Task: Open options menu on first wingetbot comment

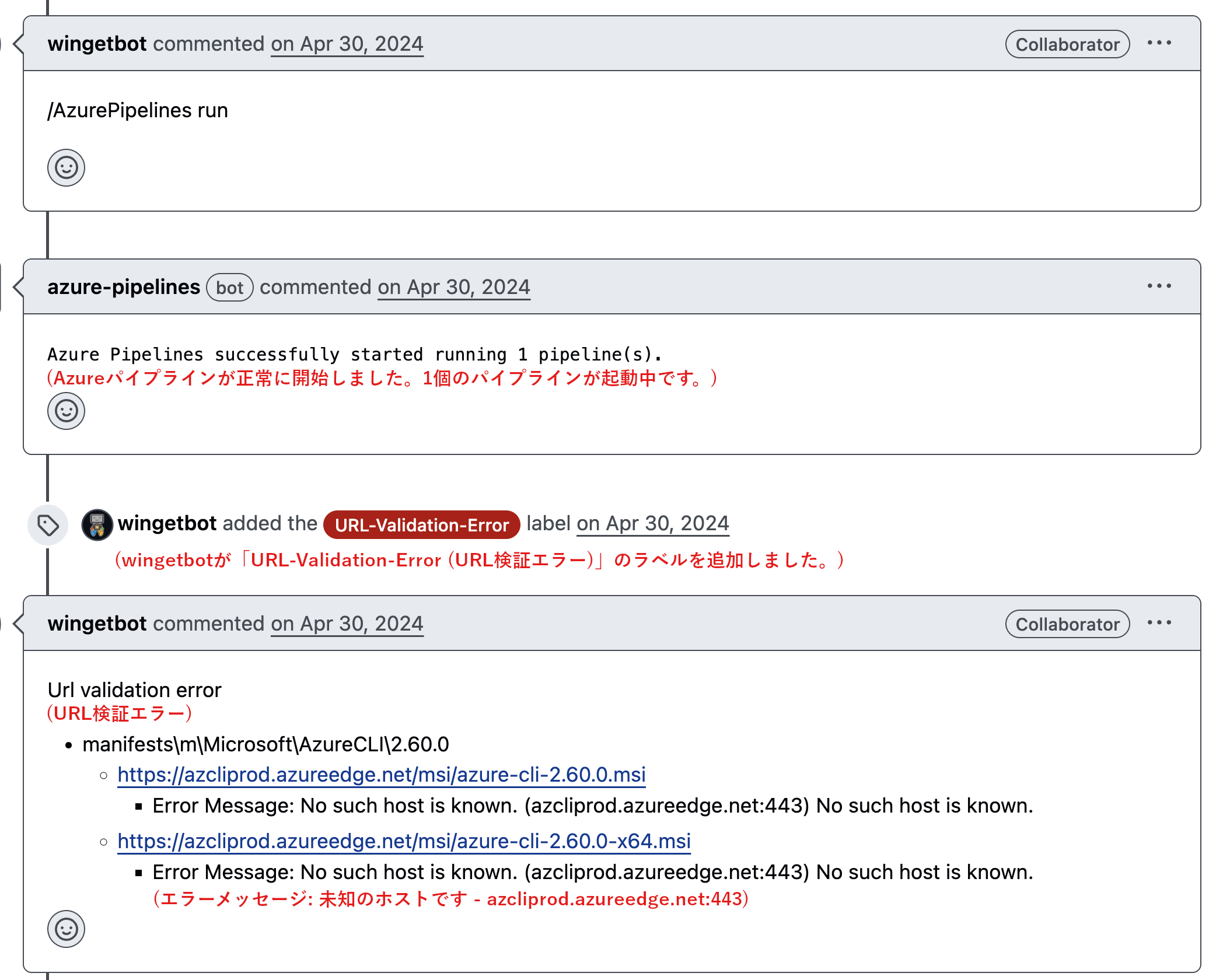Action: (x=1159, y=43)
